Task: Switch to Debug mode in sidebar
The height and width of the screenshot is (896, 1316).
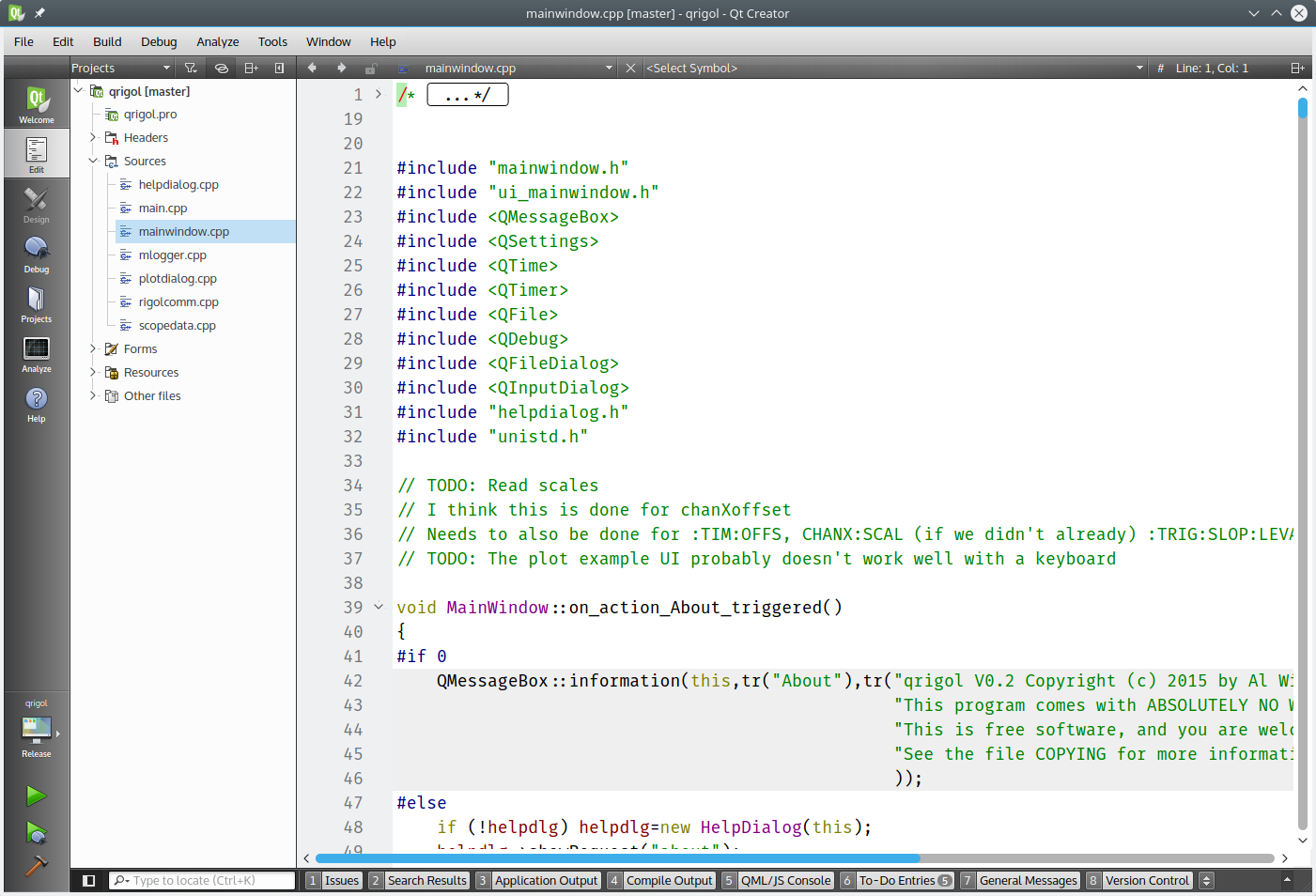Action: pyautogui.click(x=36, y=254)
